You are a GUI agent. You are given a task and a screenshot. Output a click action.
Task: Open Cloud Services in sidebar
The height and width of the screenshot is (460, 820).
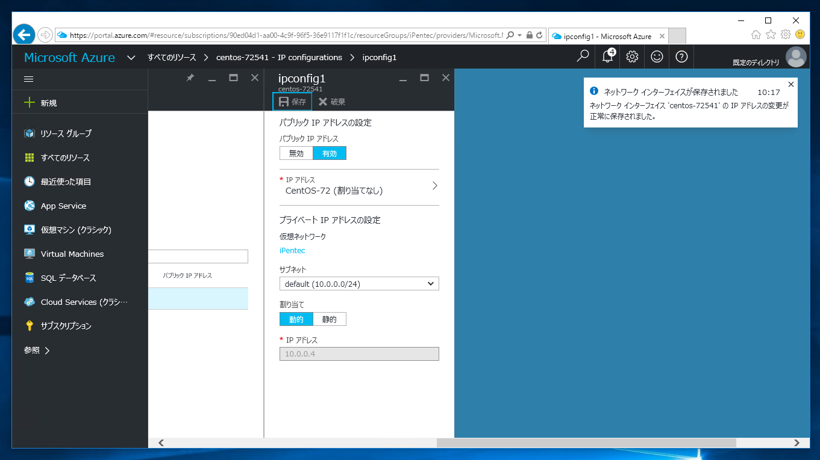coord(84,302)
